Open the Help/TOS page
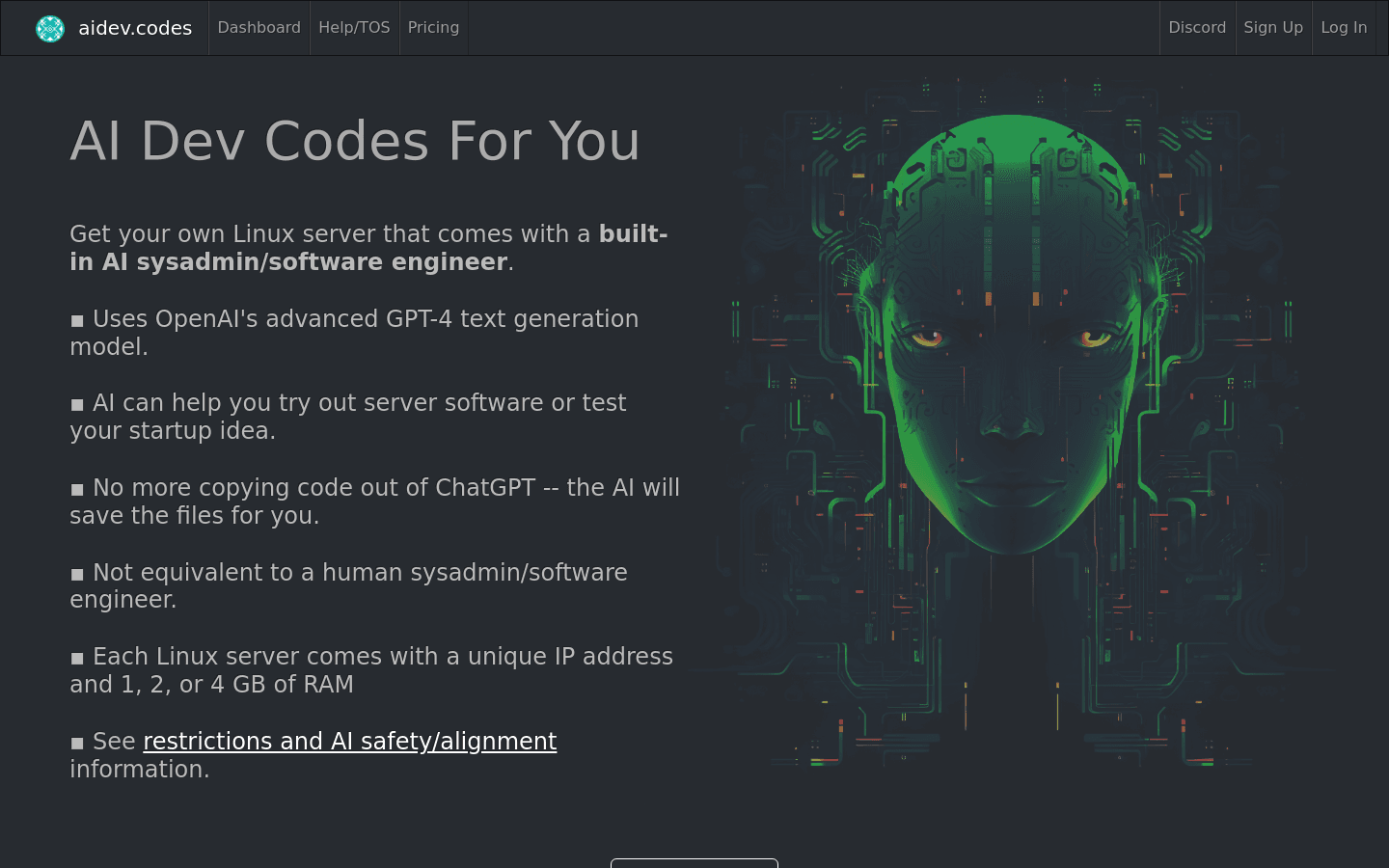 (354, 27)
